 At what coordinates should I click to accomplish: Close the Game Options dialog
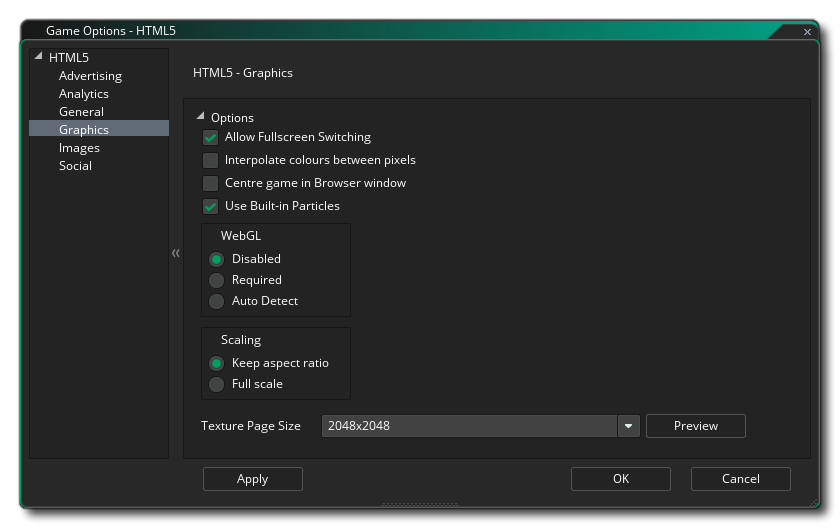pos(807,32)
